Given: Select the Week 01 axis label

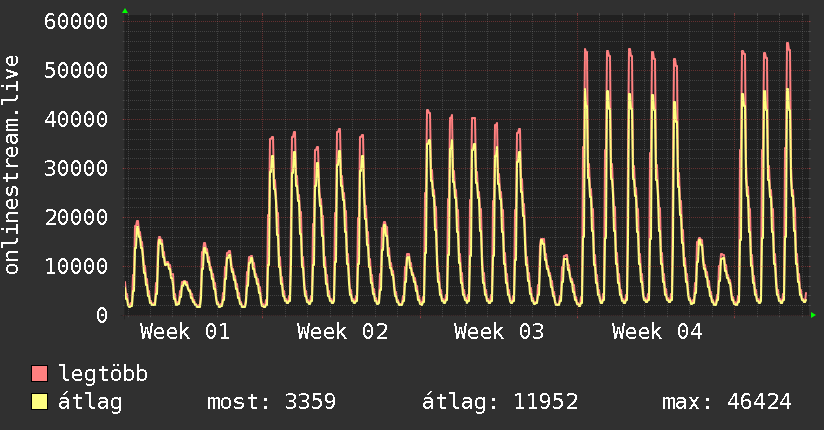Looking at the screenshot, I should [185, 332].
